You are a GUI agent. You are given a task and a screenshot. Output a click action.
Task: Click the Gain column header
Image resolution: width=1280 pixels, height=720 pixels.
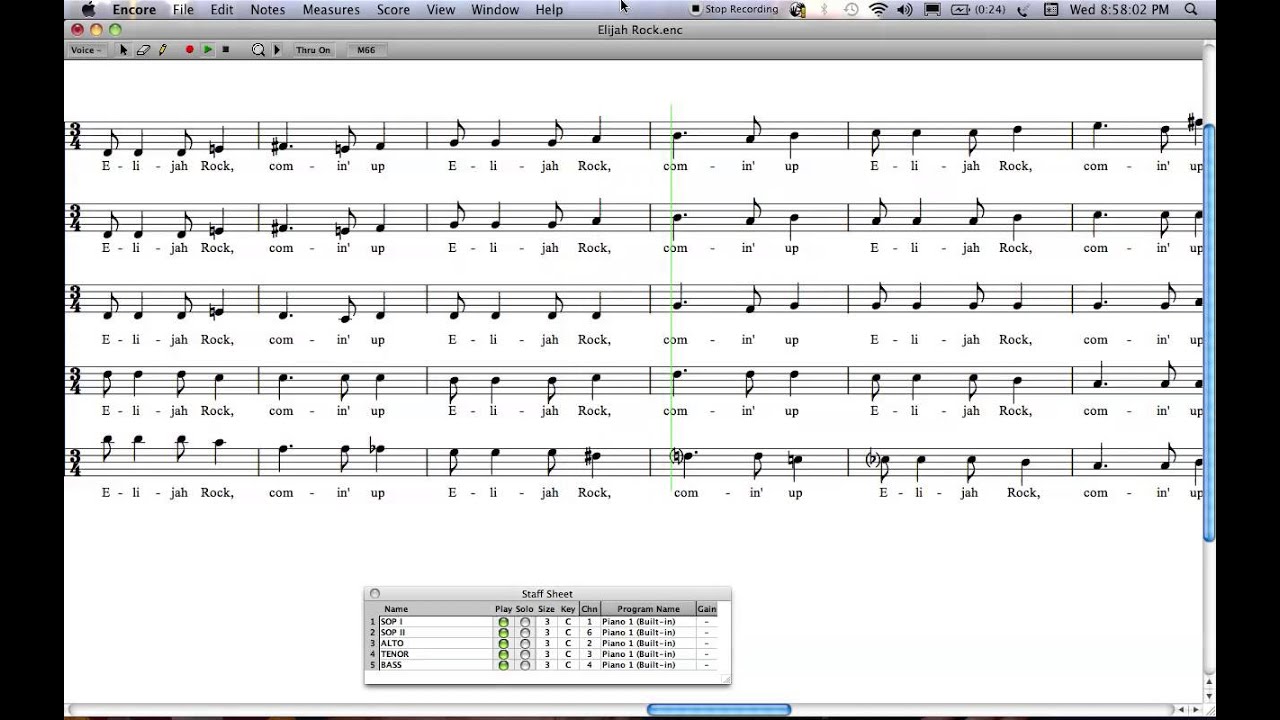[x=706, y=609]
